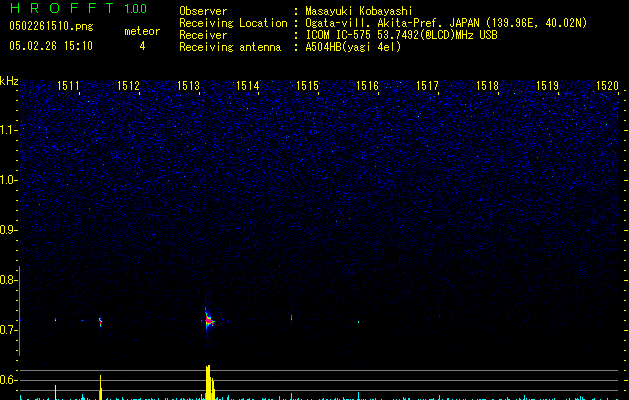Click the 1514 time marker

248,86
